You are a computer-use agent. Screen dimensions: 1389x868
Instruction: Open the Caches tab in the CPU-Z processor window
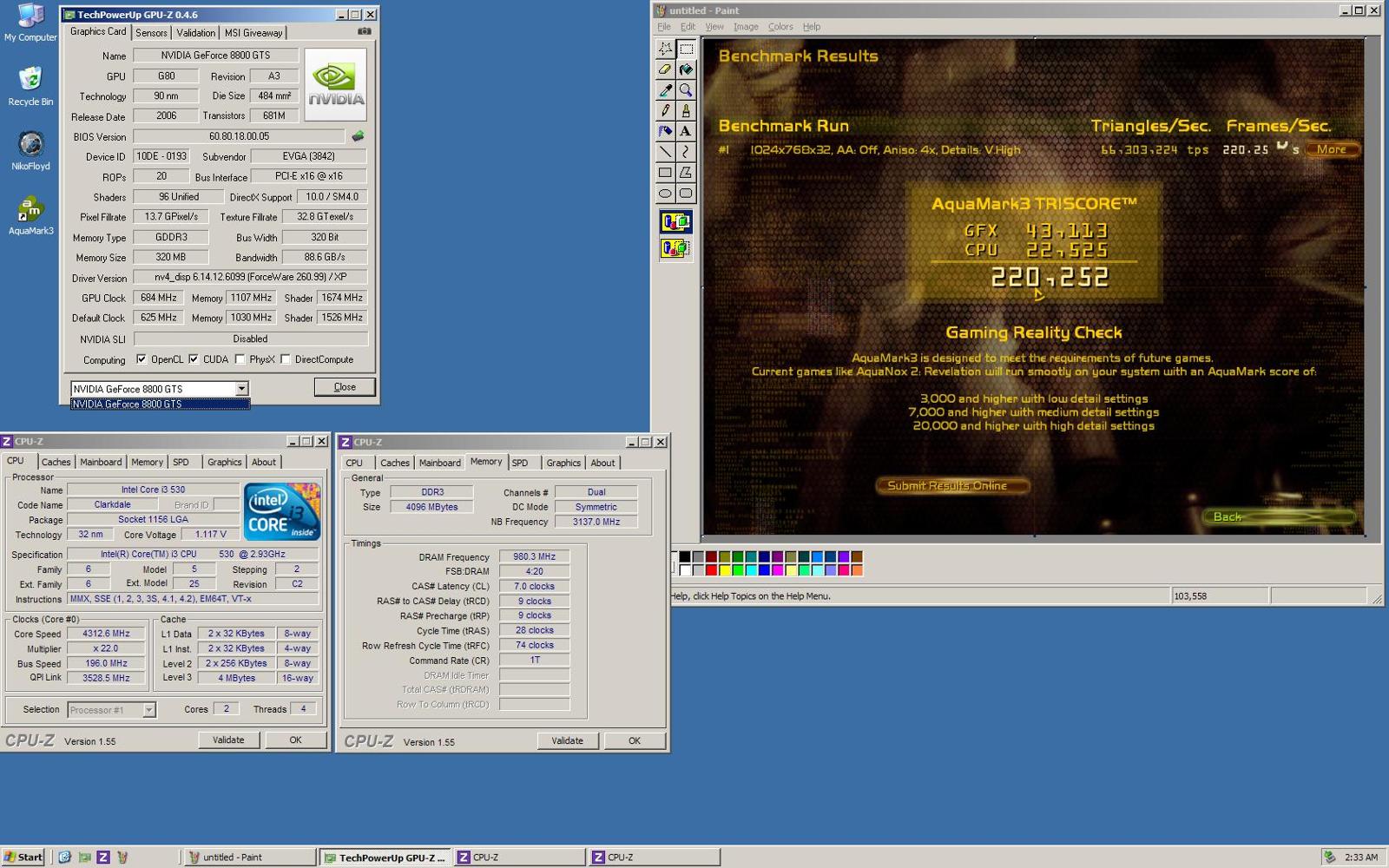(56, 463)
